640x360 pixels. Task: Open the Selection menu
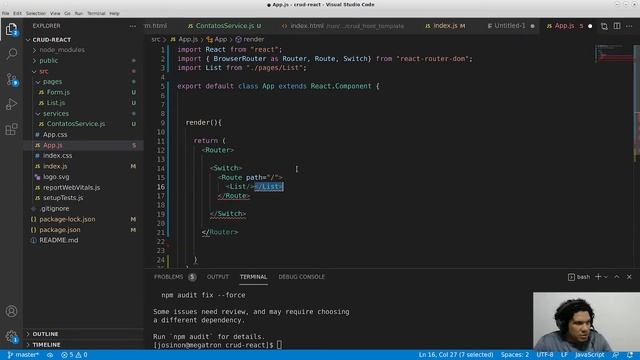tap(36, 13)
